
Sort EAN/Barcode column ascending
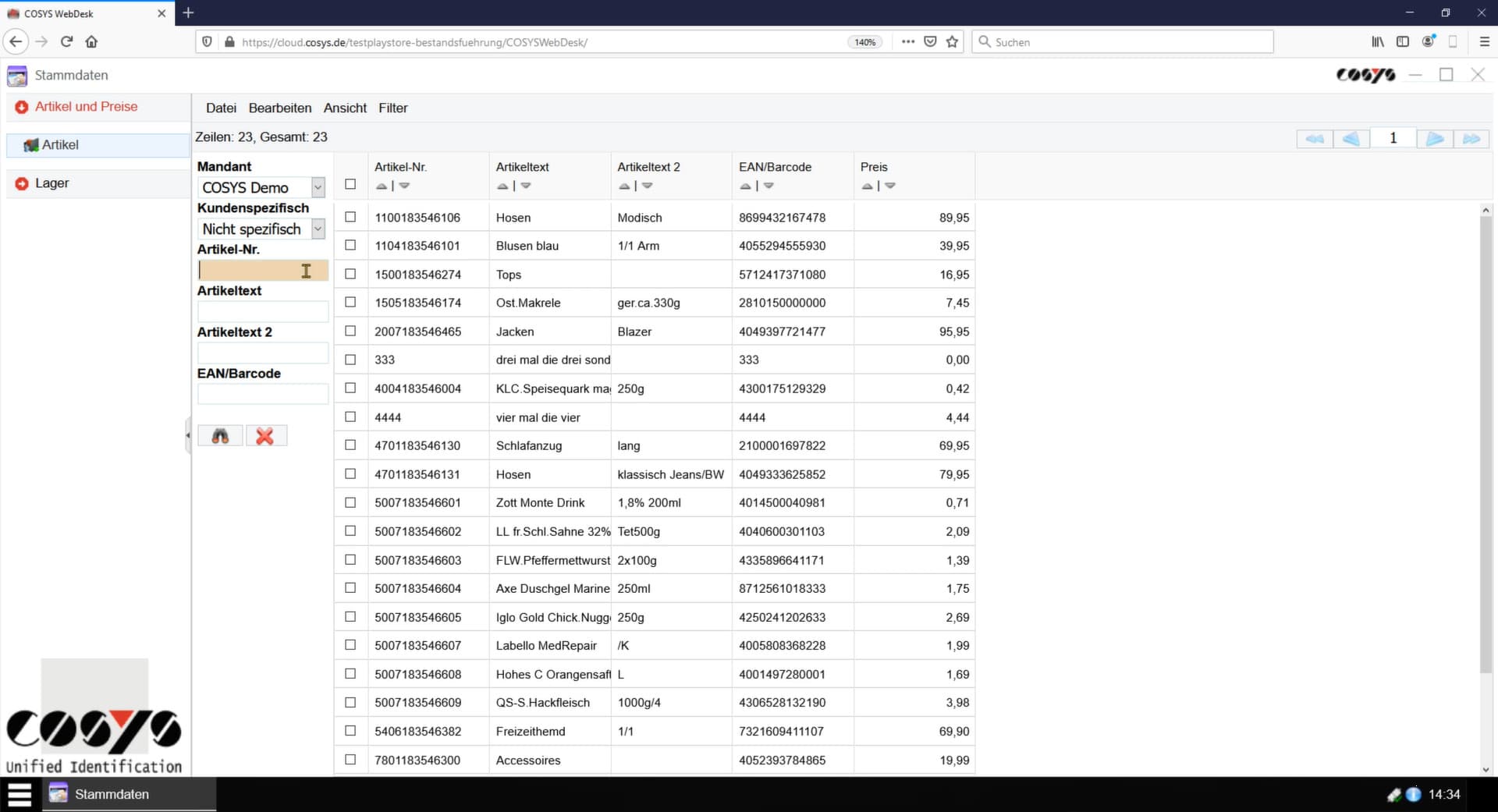click(x=746, y=186)
